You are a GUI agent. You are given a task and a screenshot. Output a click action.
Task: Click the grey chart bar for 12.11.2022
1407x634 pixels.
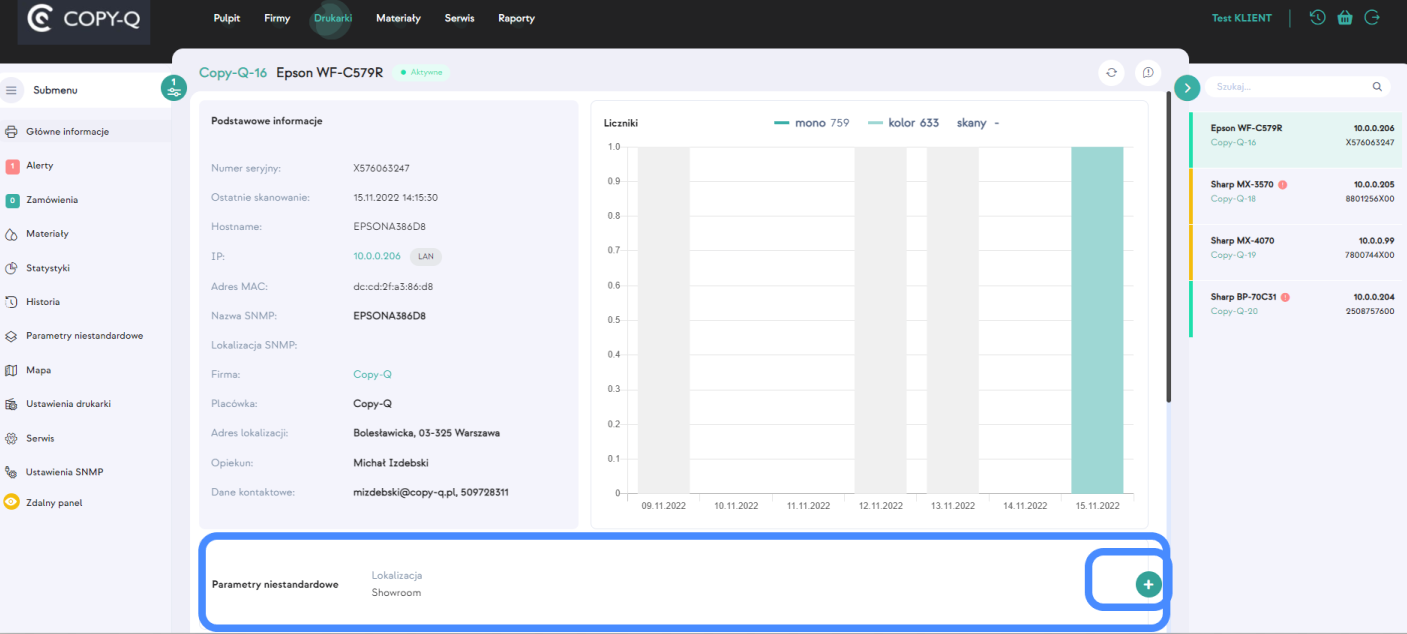[880, 320]
